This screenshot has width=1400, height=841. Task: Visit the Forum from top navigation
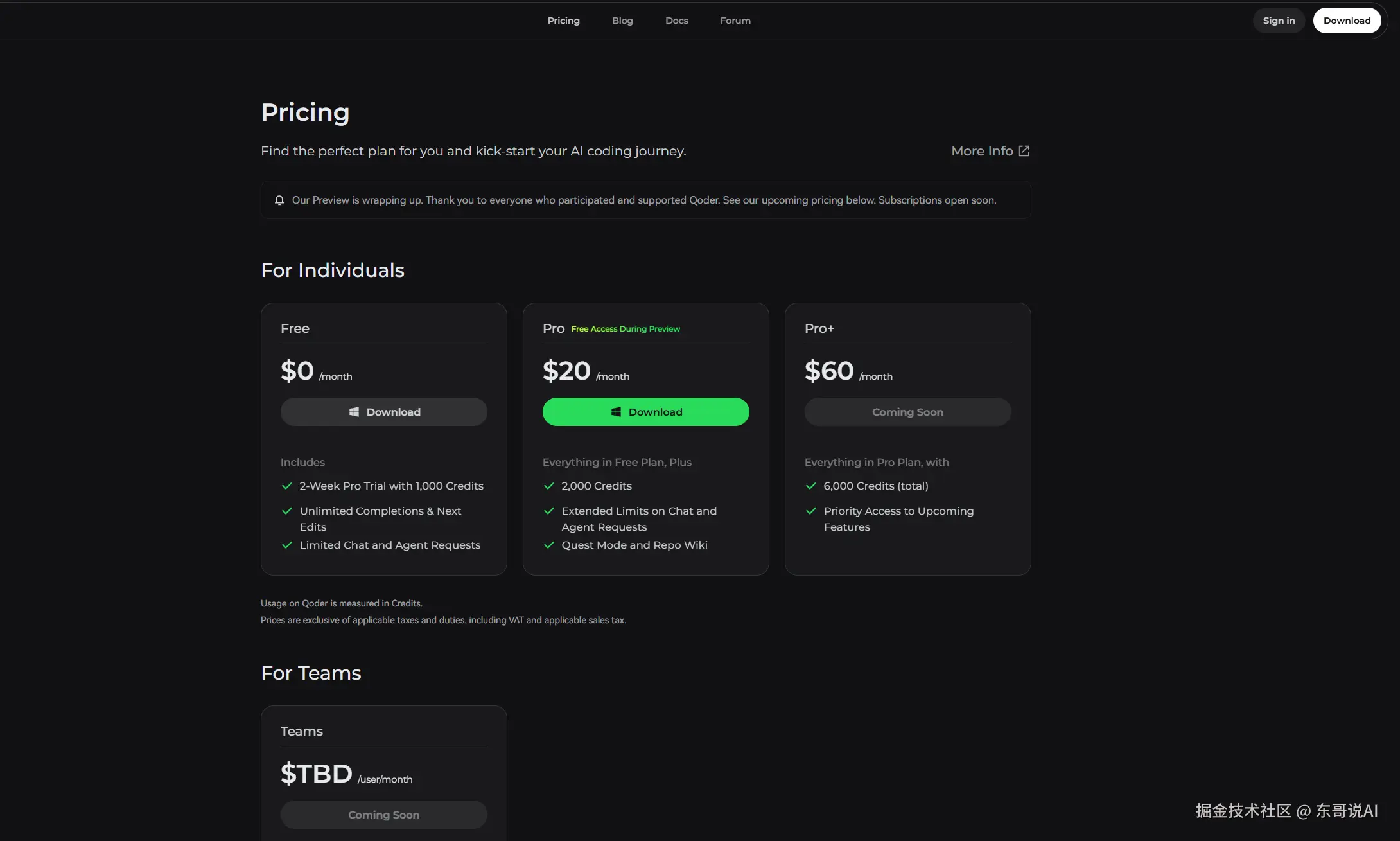[x=735, y=21]
